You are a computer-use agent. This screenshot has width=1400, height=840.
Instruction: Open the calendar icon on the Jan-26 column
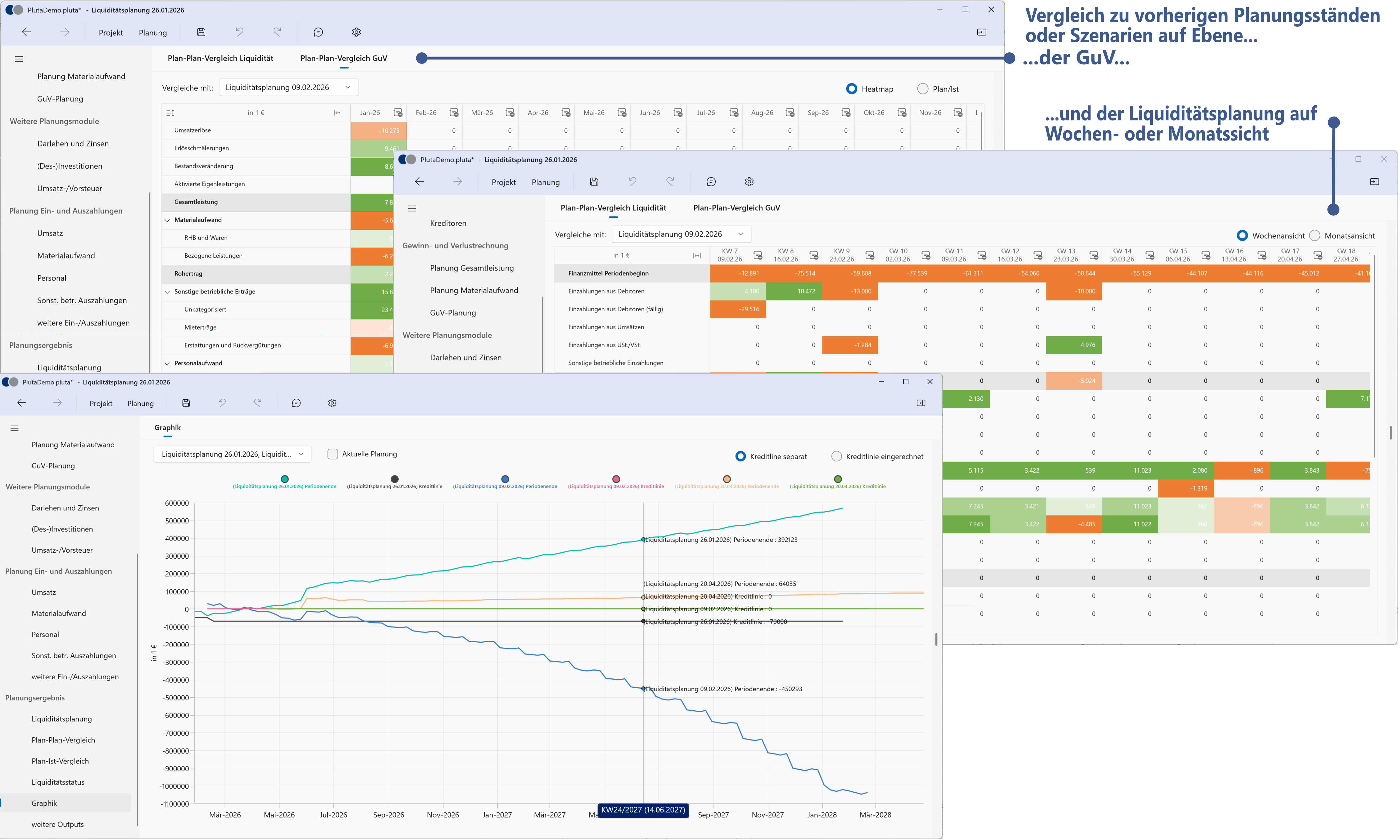(x=398, y=113)
